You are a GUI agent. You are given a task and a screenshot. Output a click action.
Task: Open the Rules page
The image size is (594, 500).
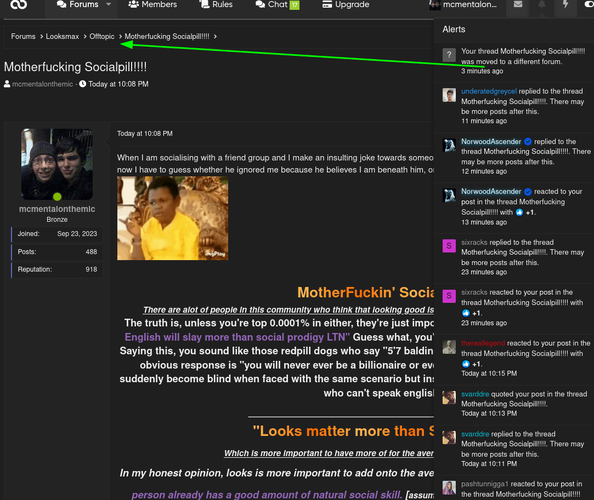216,5
